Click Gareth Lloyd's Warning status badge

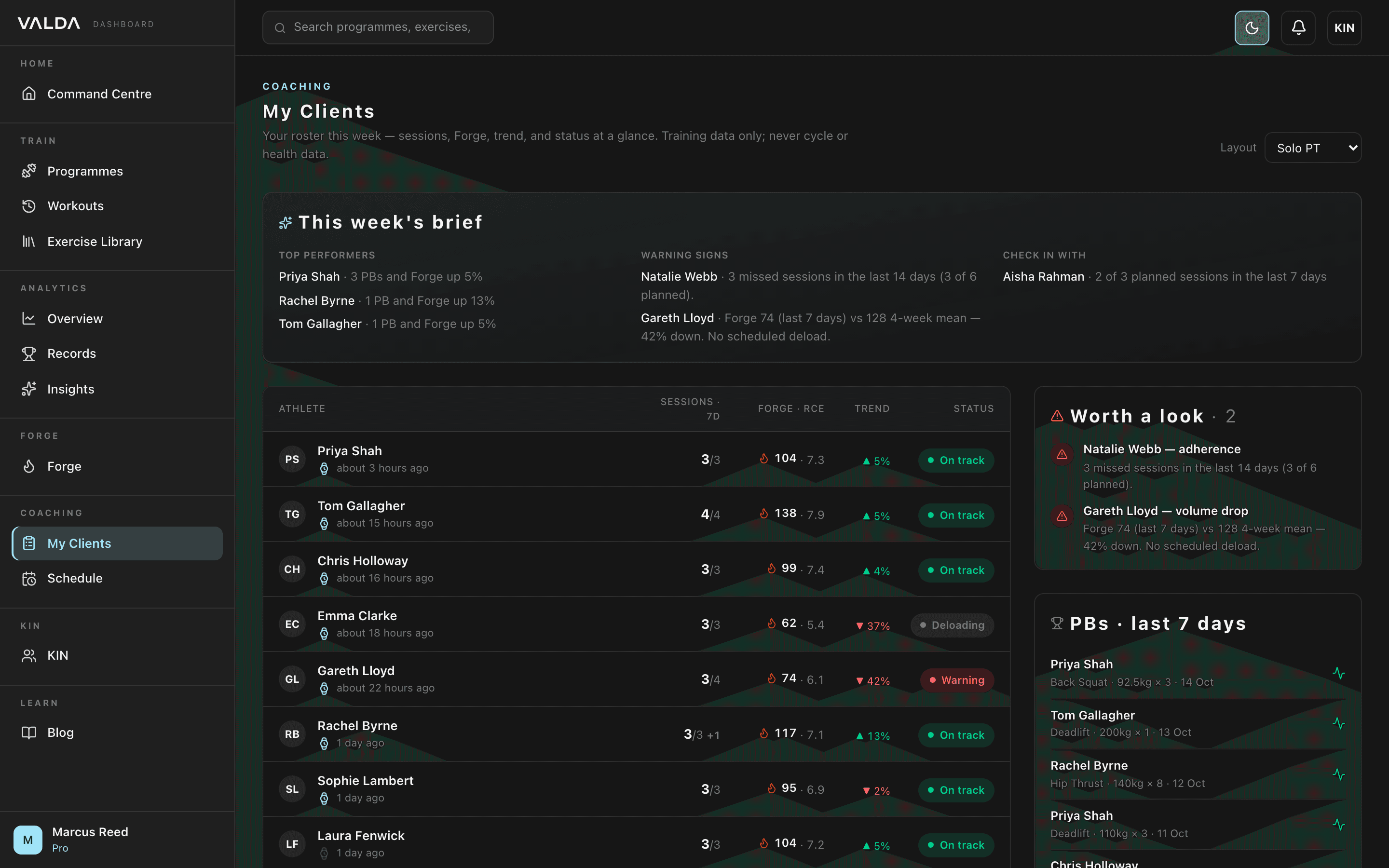(x=957, y=680)
